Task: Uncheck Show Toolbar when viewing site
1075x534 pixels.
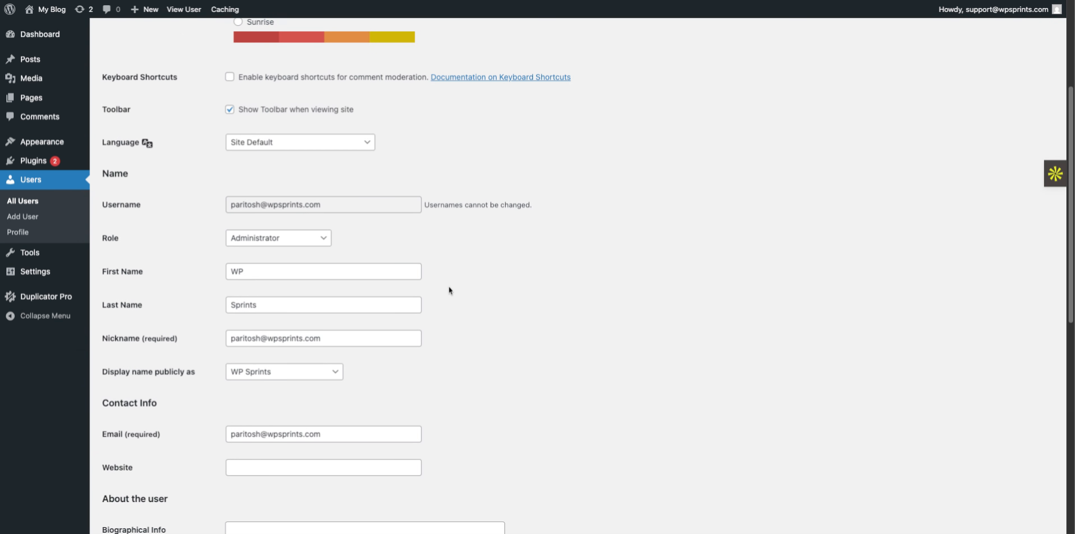Action: tap(230, 110)
